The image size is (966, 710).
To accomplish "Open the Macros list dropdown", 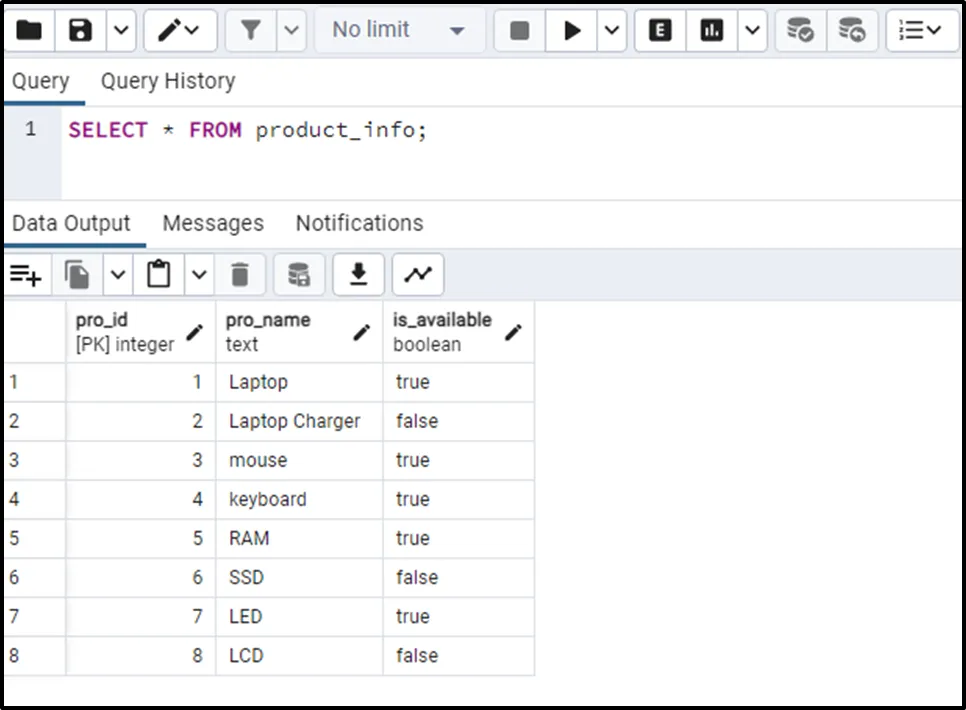I will coord(921,31).
